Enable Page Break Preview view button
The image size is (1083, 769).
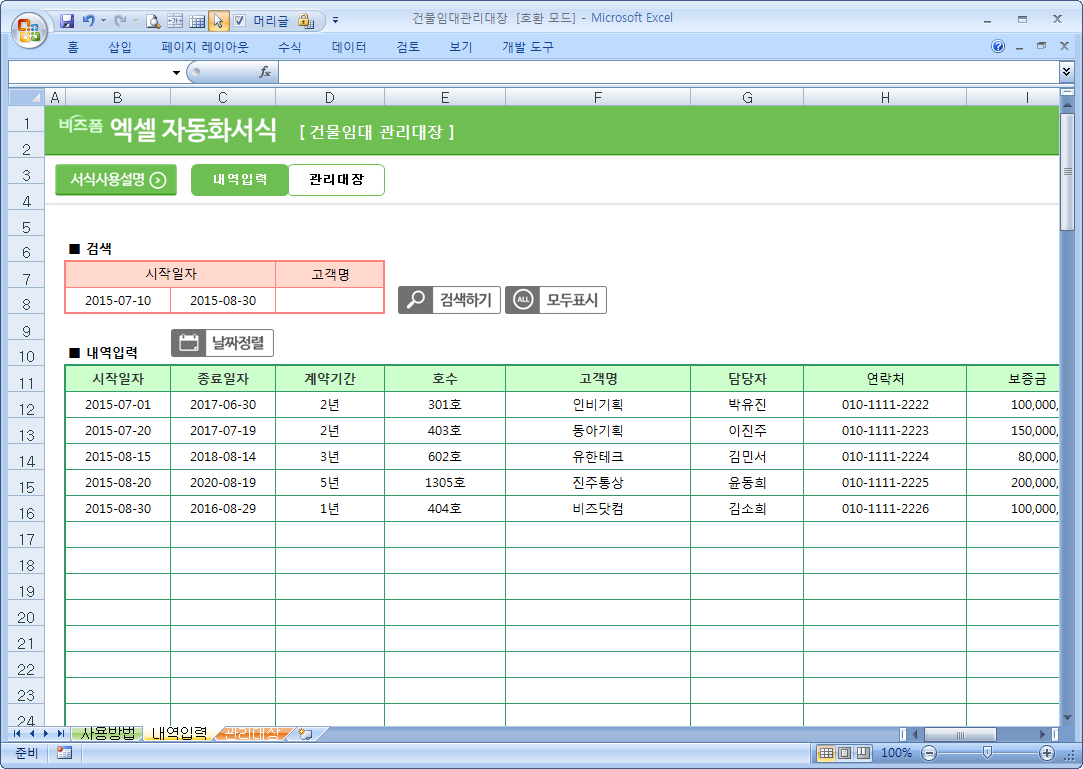(x=862, y=752)
